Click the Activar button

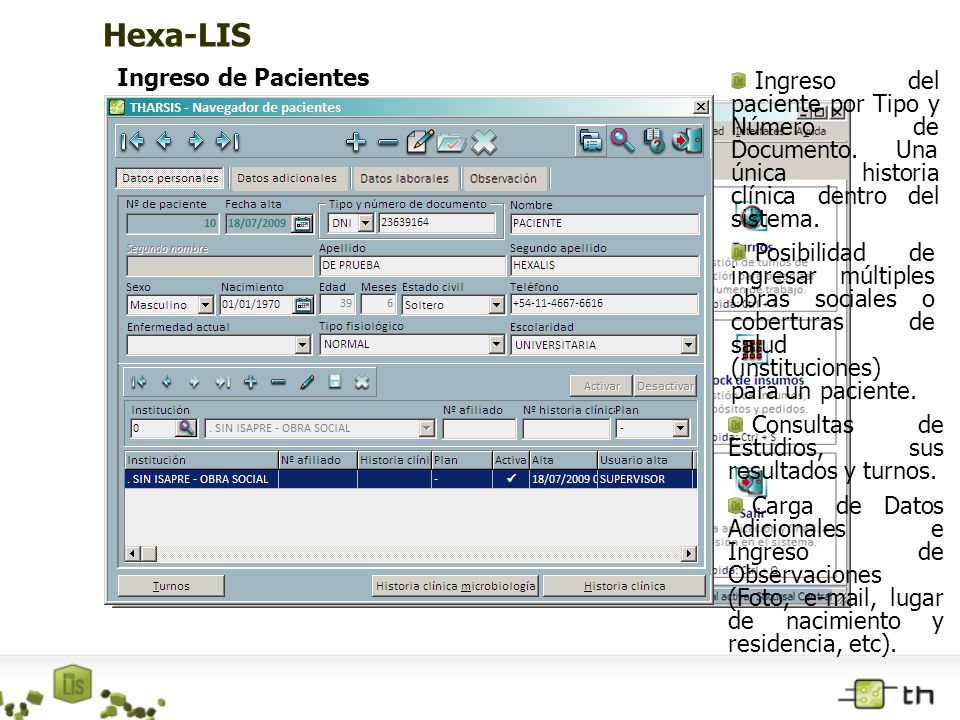click(601, 386)
